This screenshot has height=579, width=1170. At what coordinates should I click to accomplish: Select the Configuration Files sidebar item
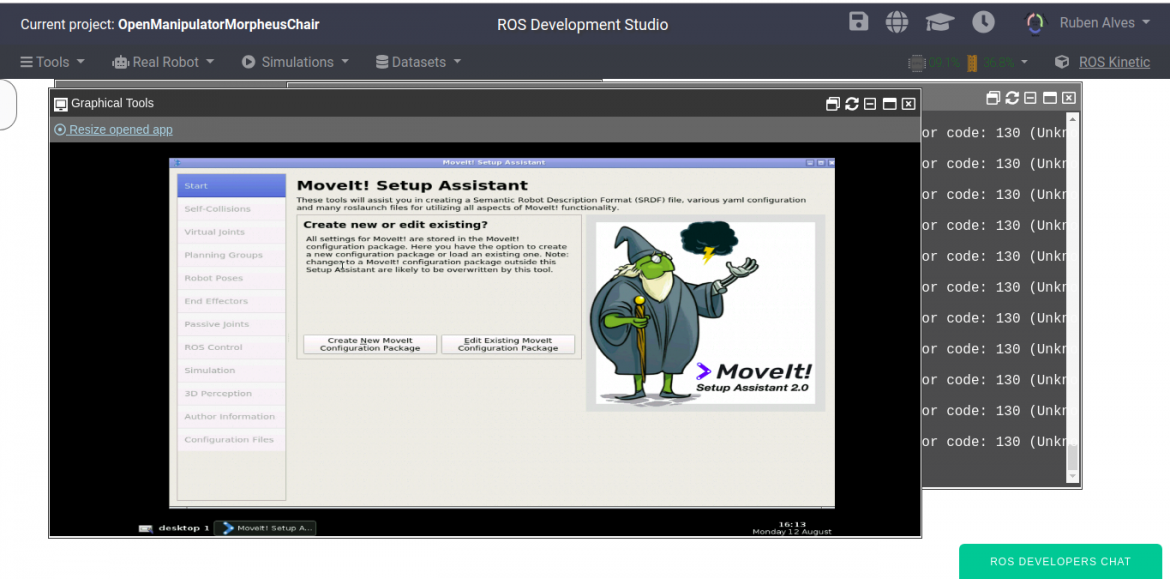[x=231, y=440]
